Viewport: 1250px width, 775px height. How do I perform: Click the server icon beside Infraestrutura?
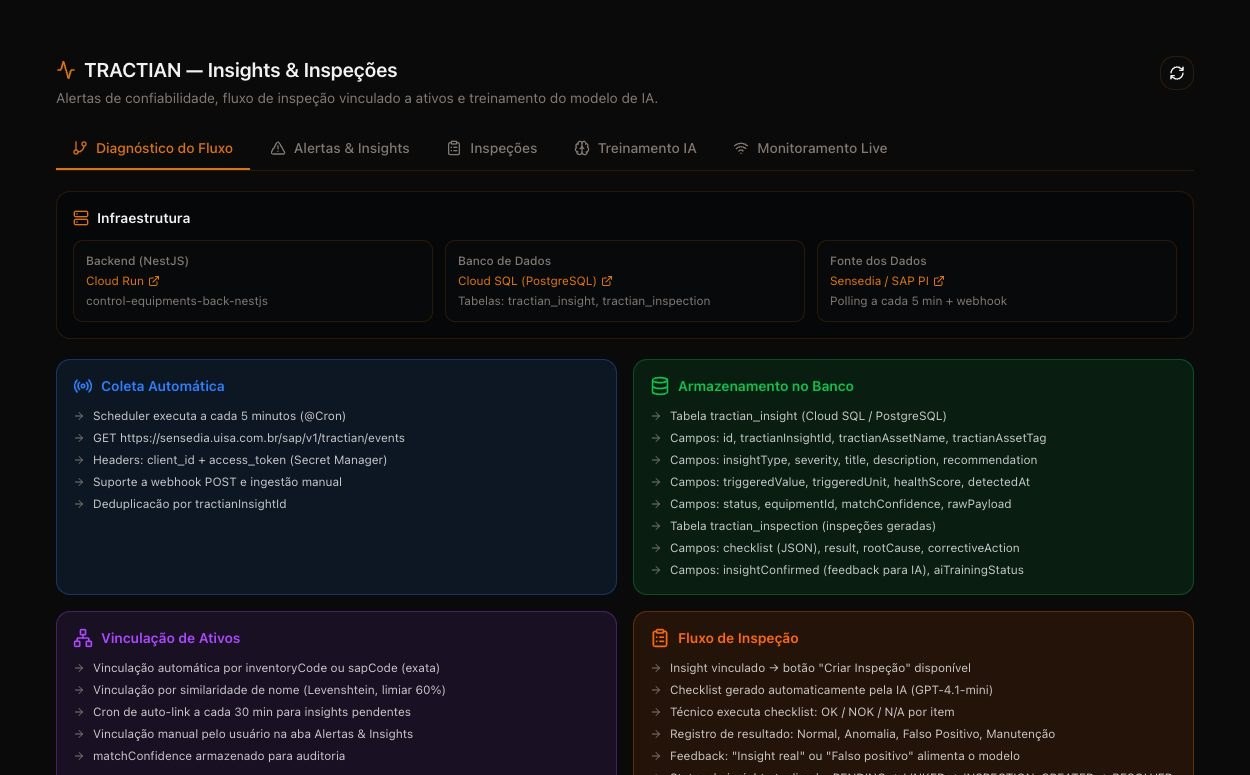coord(81,218)
